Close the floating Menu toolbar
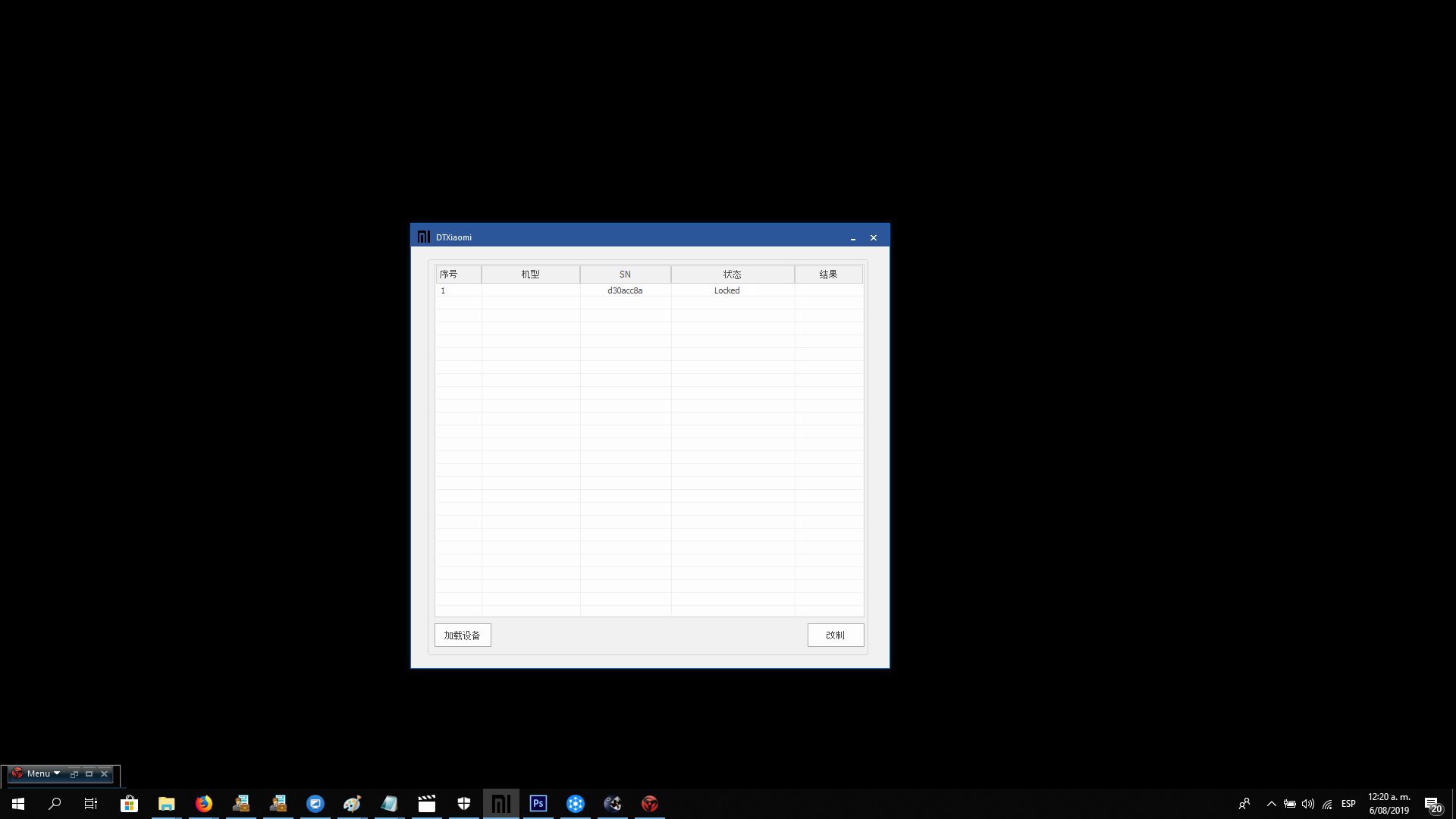The height and width of the screenshot is (819, 1456). point(105,774)
